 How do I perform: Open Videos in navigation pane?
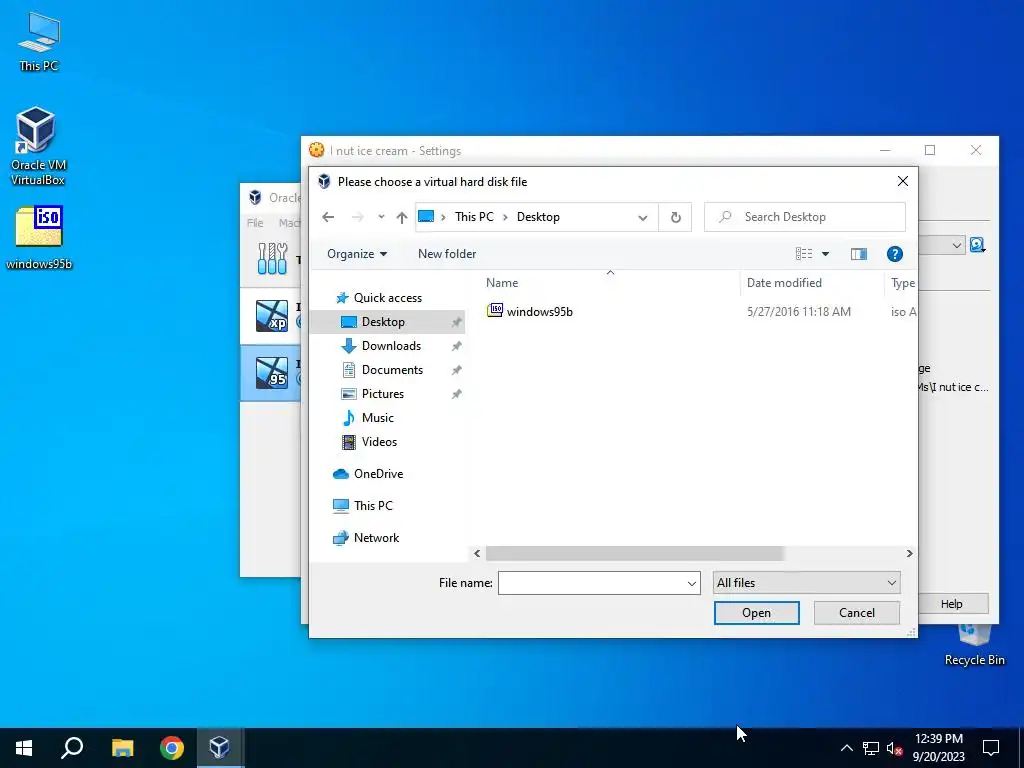tap(379, 442)
